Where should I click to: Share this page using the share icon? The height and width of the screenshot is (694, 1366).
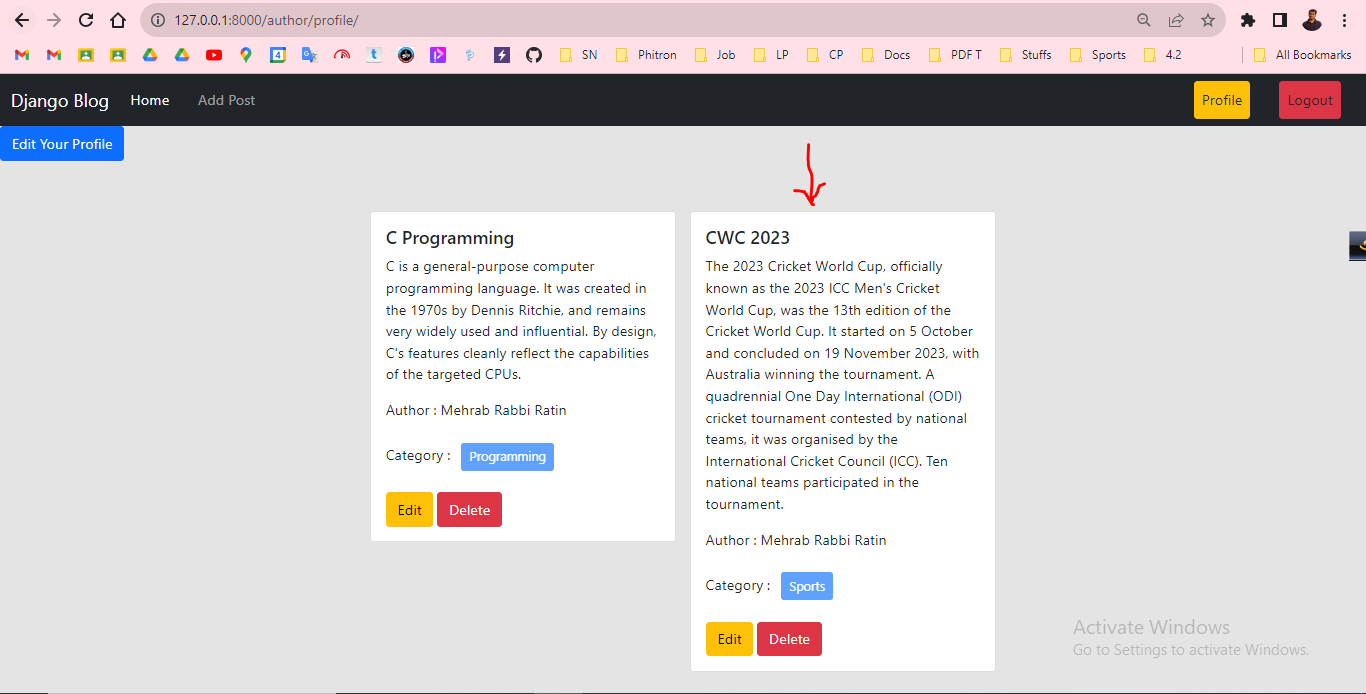tap(1176, 20)
